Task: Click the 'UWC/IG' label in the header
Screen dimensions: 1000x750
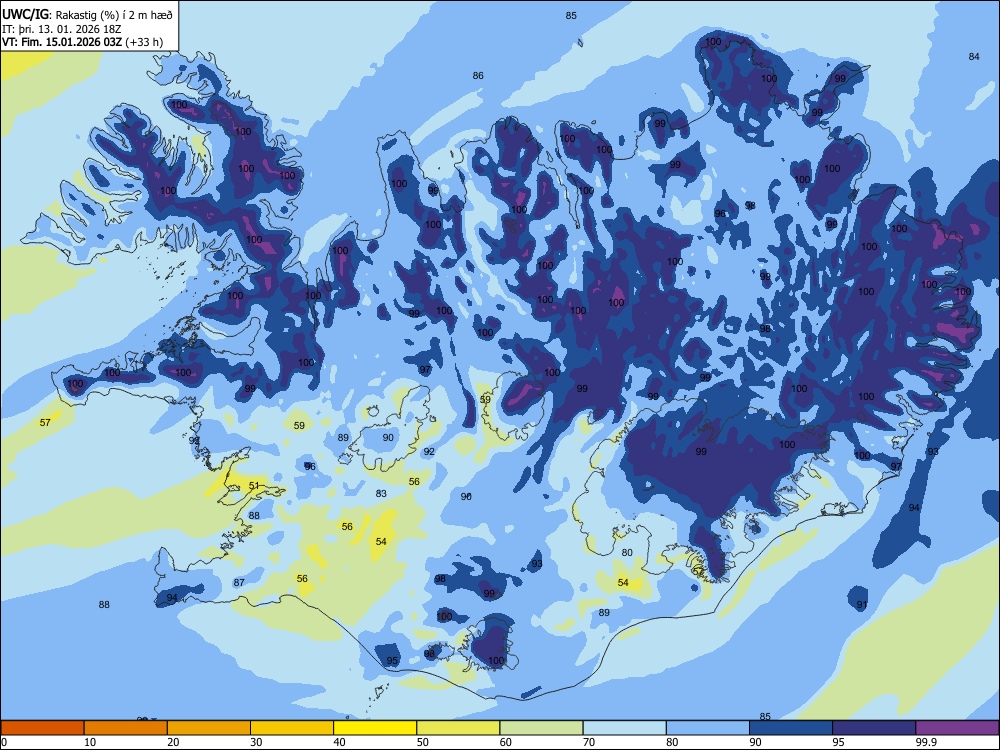Action: pyautogui.click(x=26, y=14)
